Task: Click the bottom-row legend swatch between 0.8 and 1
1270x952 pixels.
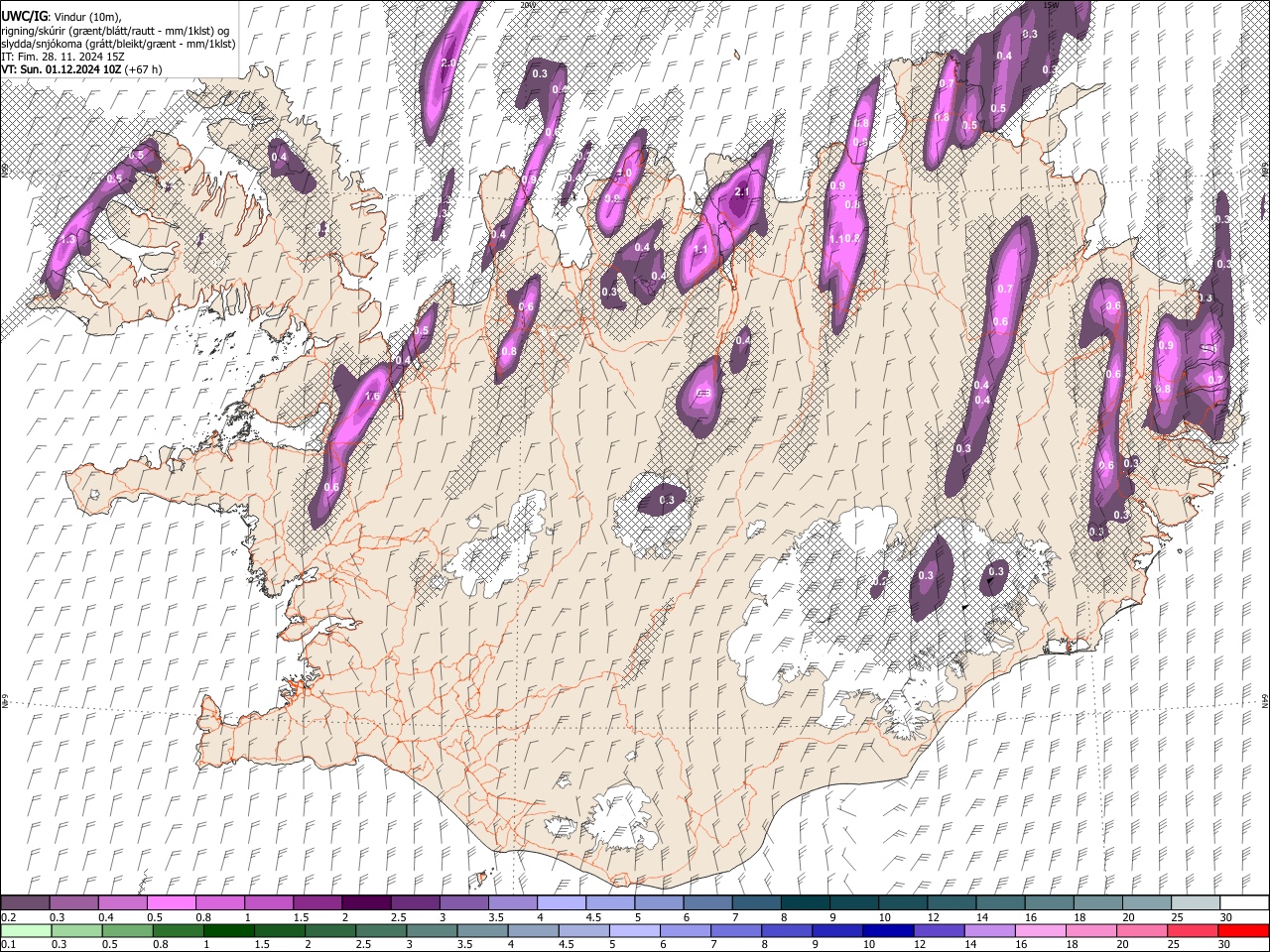Action: click(178, 930)
